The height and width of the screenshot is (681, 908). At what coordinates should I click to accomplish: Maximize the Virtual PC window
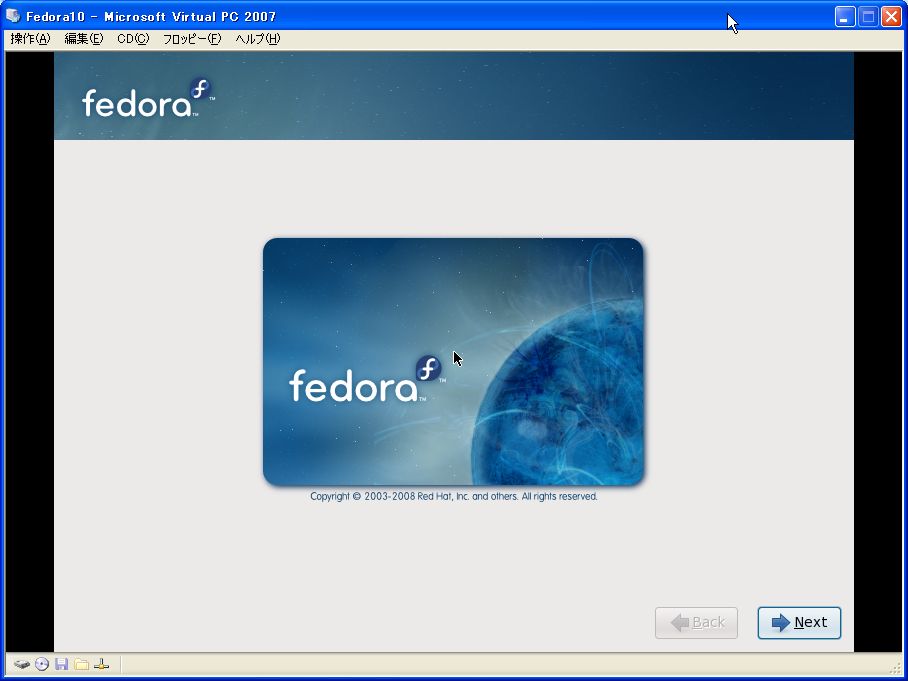click(x=868, y=17)
